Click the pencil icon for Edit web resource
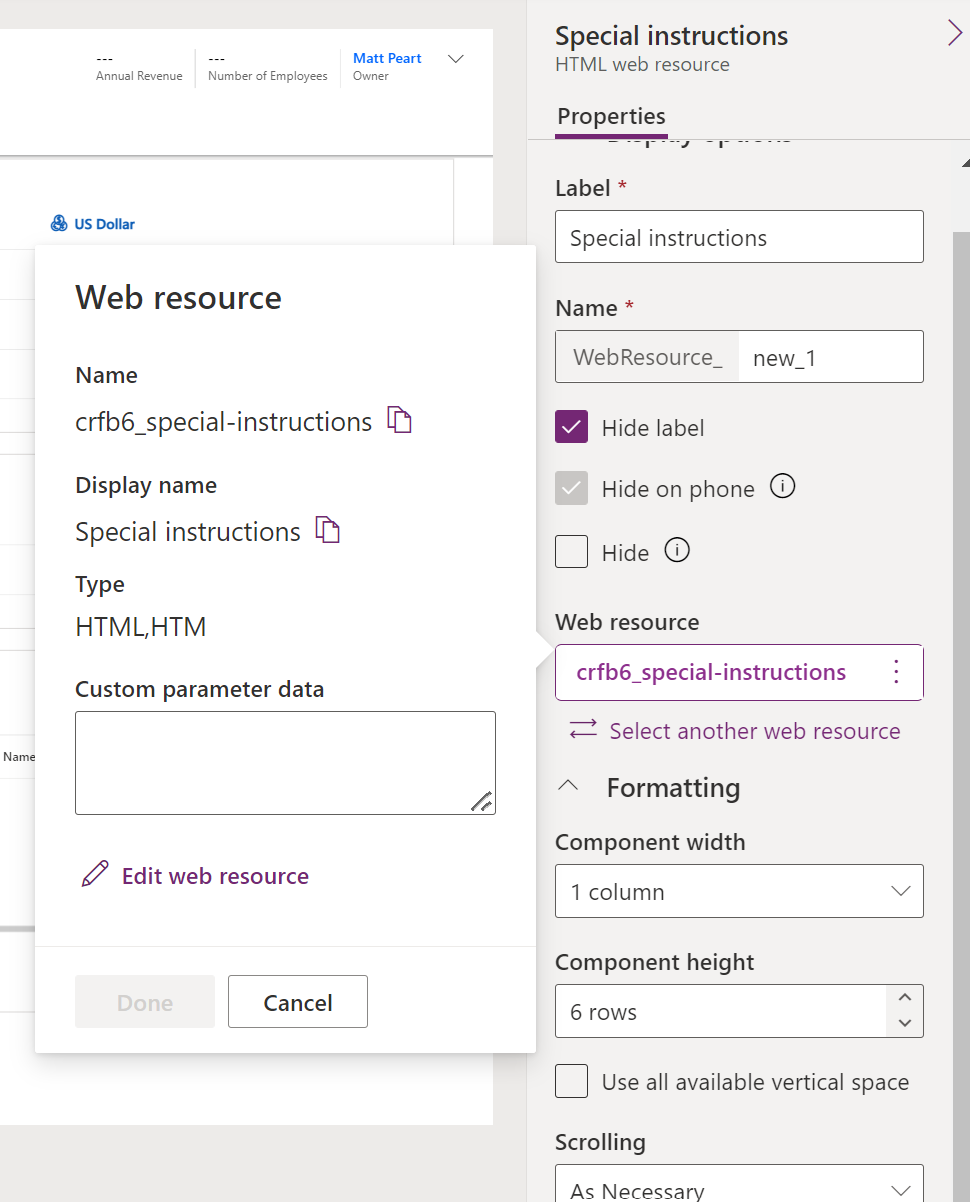The height and width of the screenshot is (1202, 970). pos(95,875)
